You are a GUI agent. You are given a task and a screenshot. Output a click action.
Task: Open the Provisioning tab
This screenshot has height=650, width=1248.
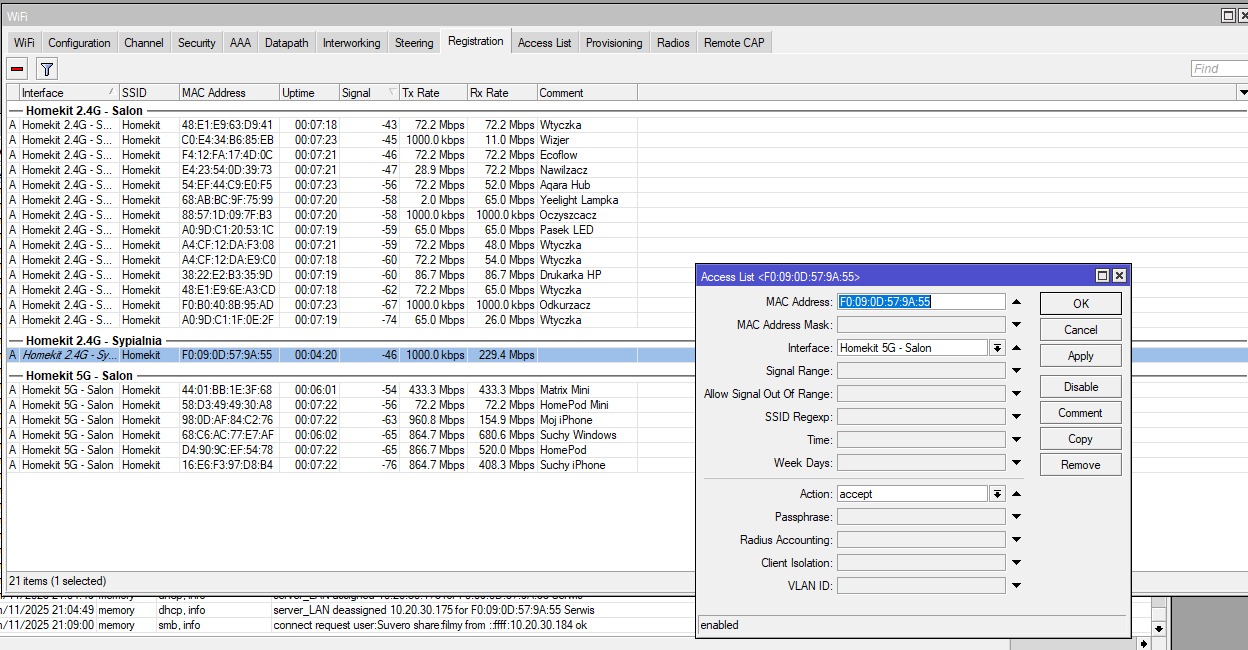pos(613,43)
